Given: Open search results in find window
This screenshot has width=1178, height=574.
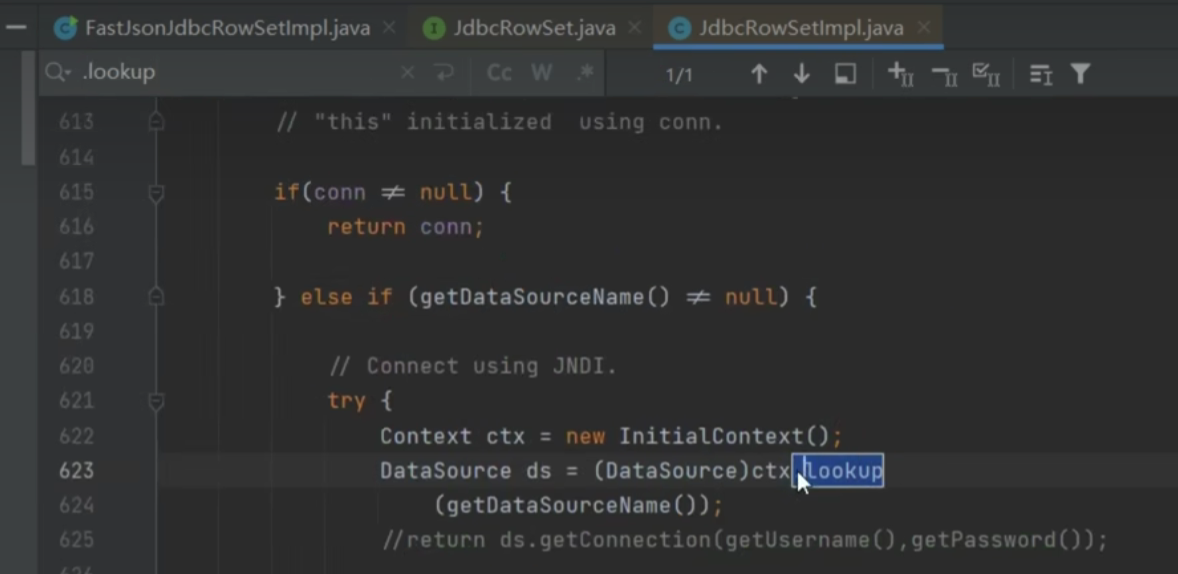Looking at the screenshot, I should tap(845, 74).
